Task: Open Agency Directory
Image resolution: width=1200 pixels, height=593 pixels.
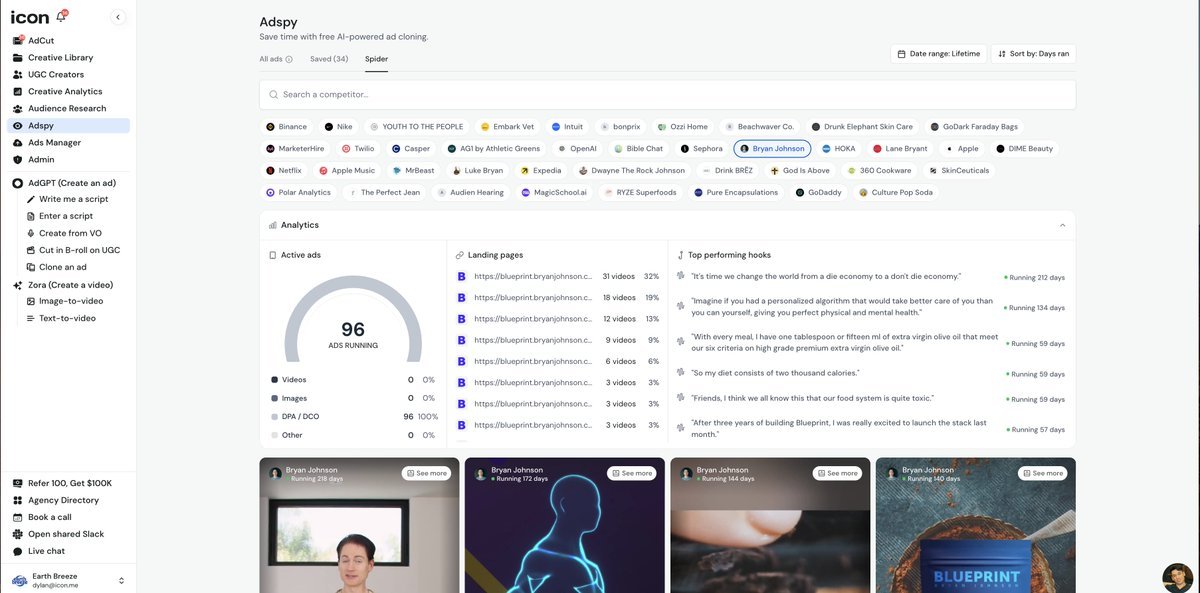Action: click(x=63, y=500)
